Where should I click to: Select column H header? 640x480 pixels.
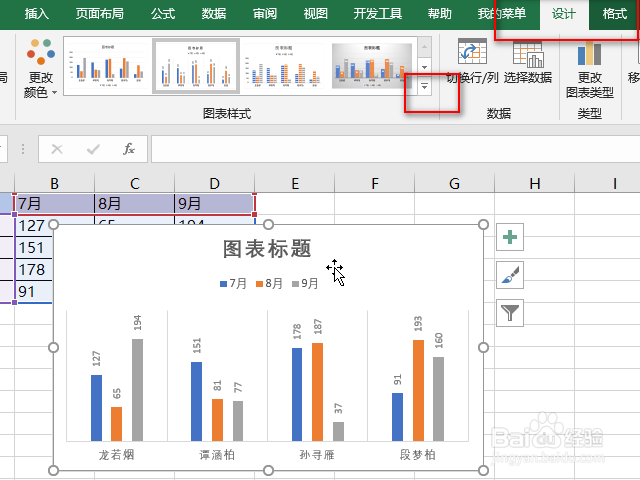[x=534, y=183]
